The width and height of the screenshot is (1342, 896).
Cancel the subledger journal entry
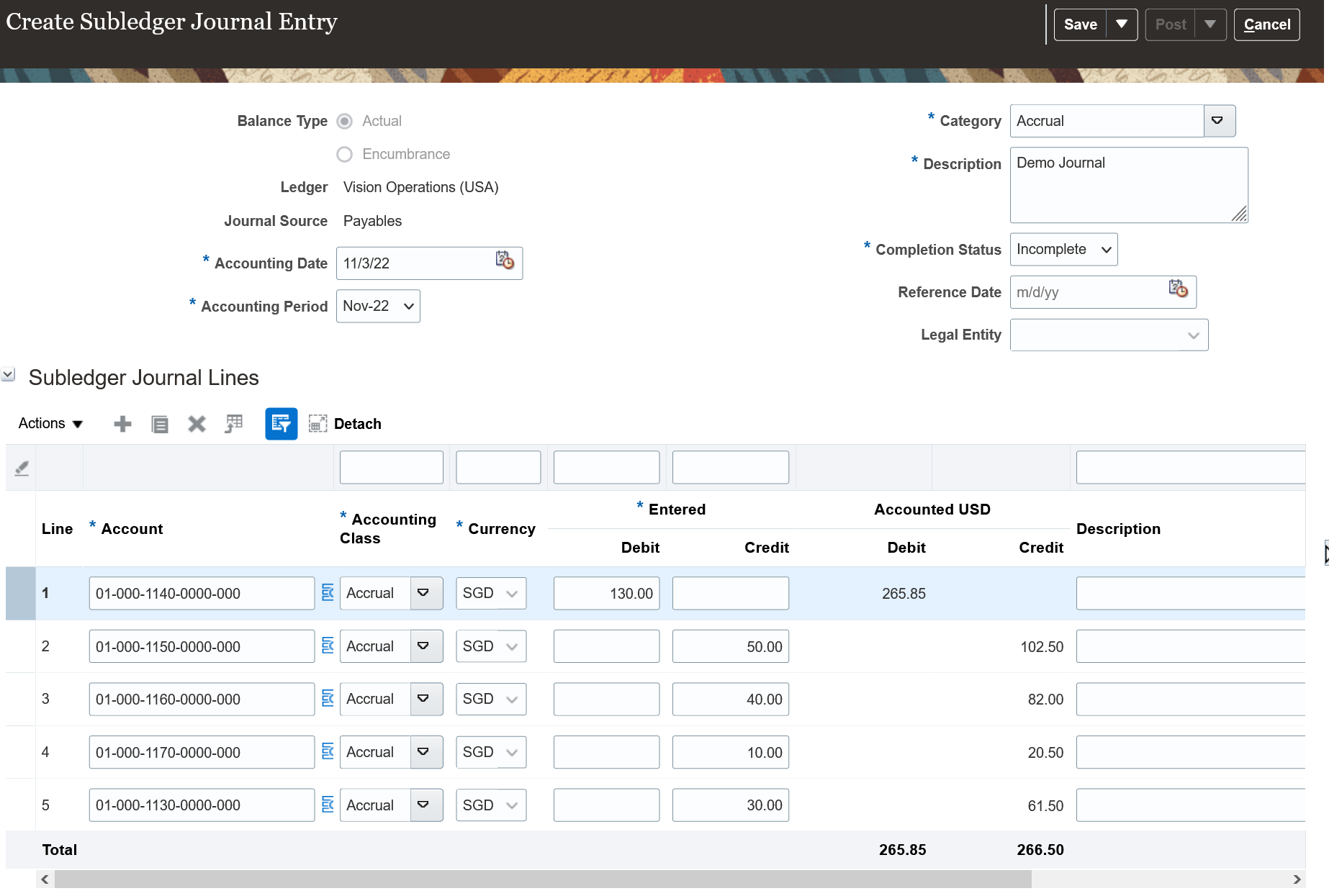click(x=1266, y=24)
